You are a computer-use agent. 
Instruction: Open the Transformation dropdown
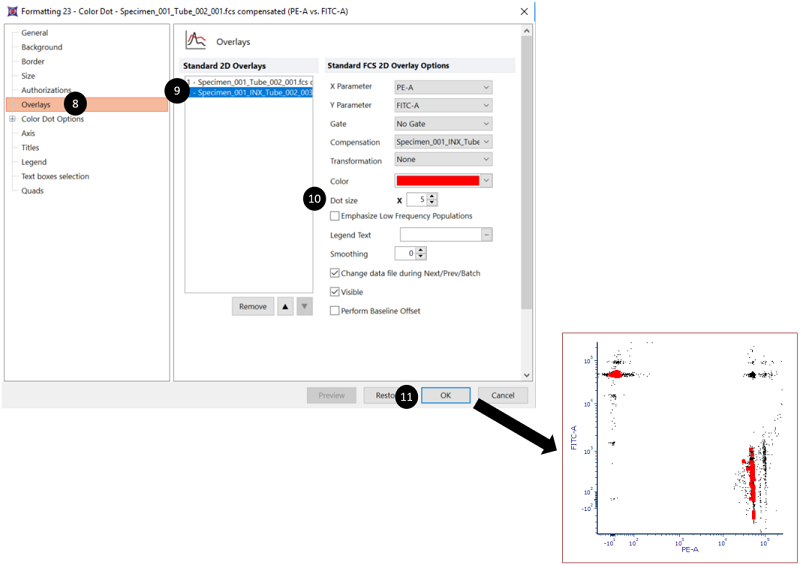pyautogui.click(x=443, y=159)
